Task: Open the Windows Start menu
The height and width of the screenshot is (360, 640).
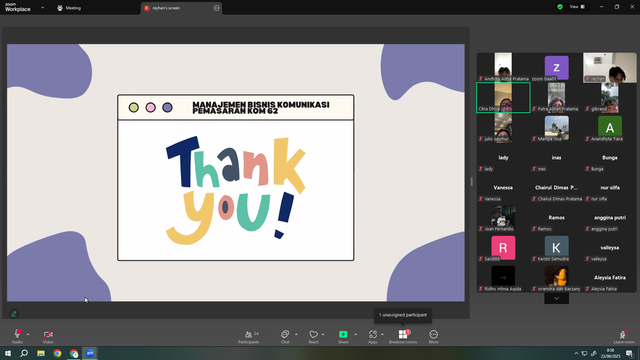Action: click(x=8, y=353)
